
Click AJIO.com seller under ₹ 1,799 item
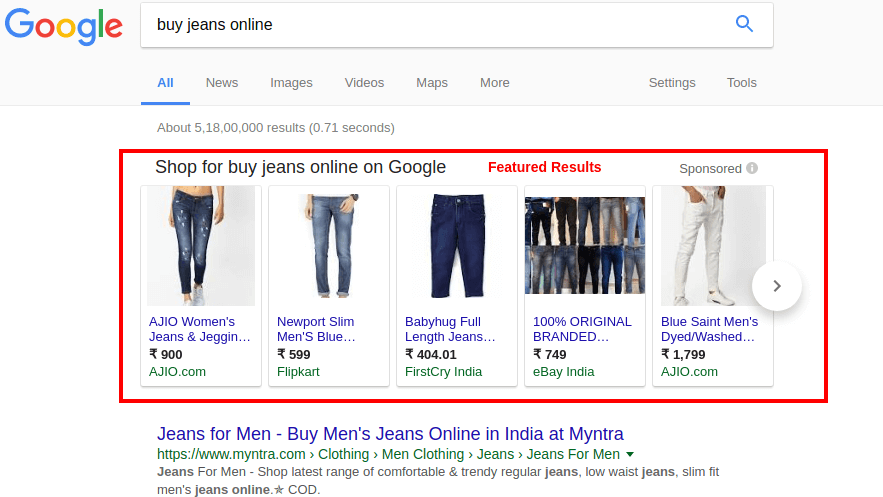click(x=689, y=372)
